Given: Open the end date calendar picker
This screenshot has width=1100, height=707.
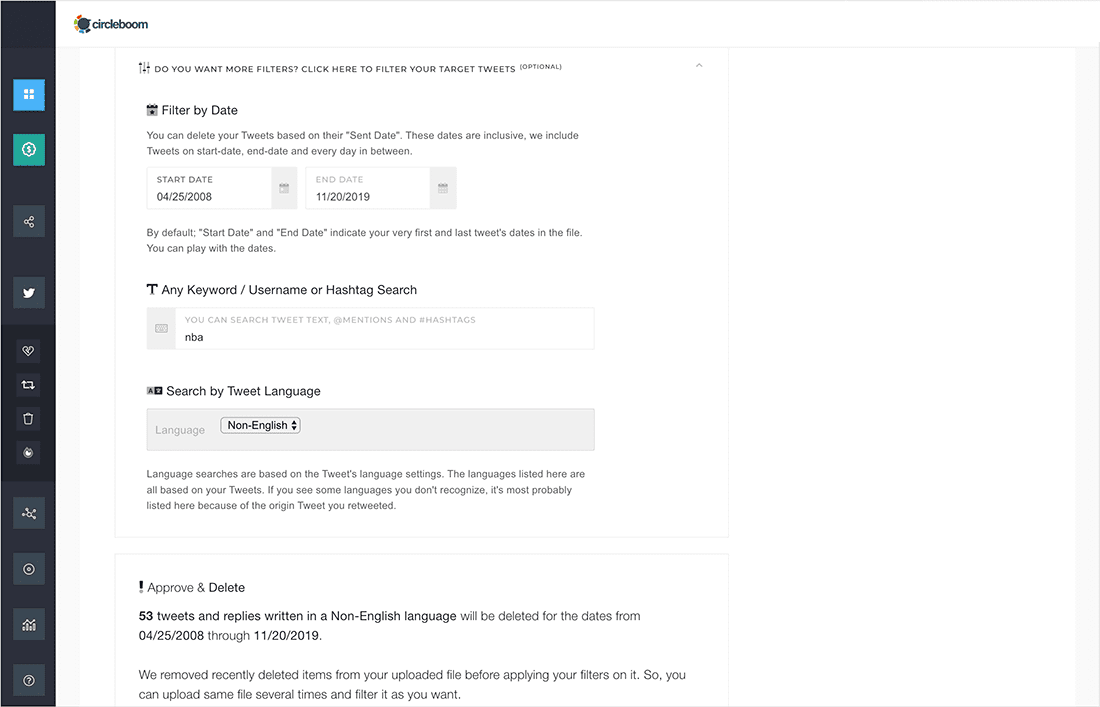Looking at the screenshot, I should tap(443, 187).
